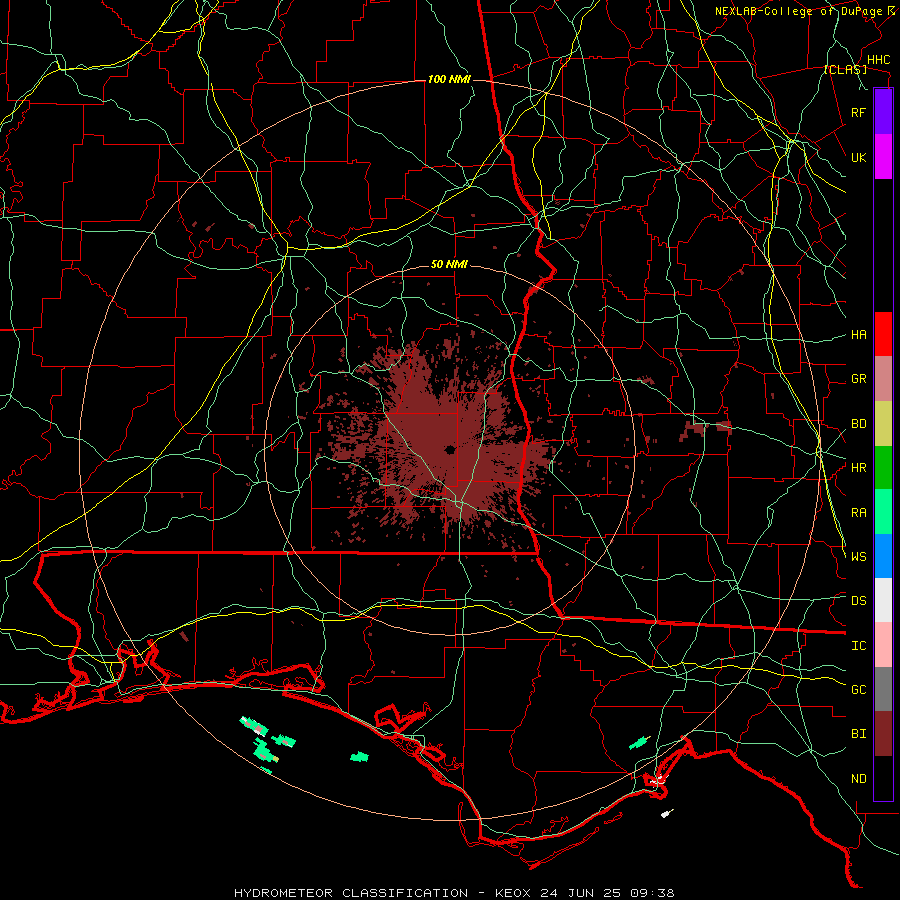The image size is (900, 900).
Task: Click the IC legend label
Action: [x=858, y=646]
